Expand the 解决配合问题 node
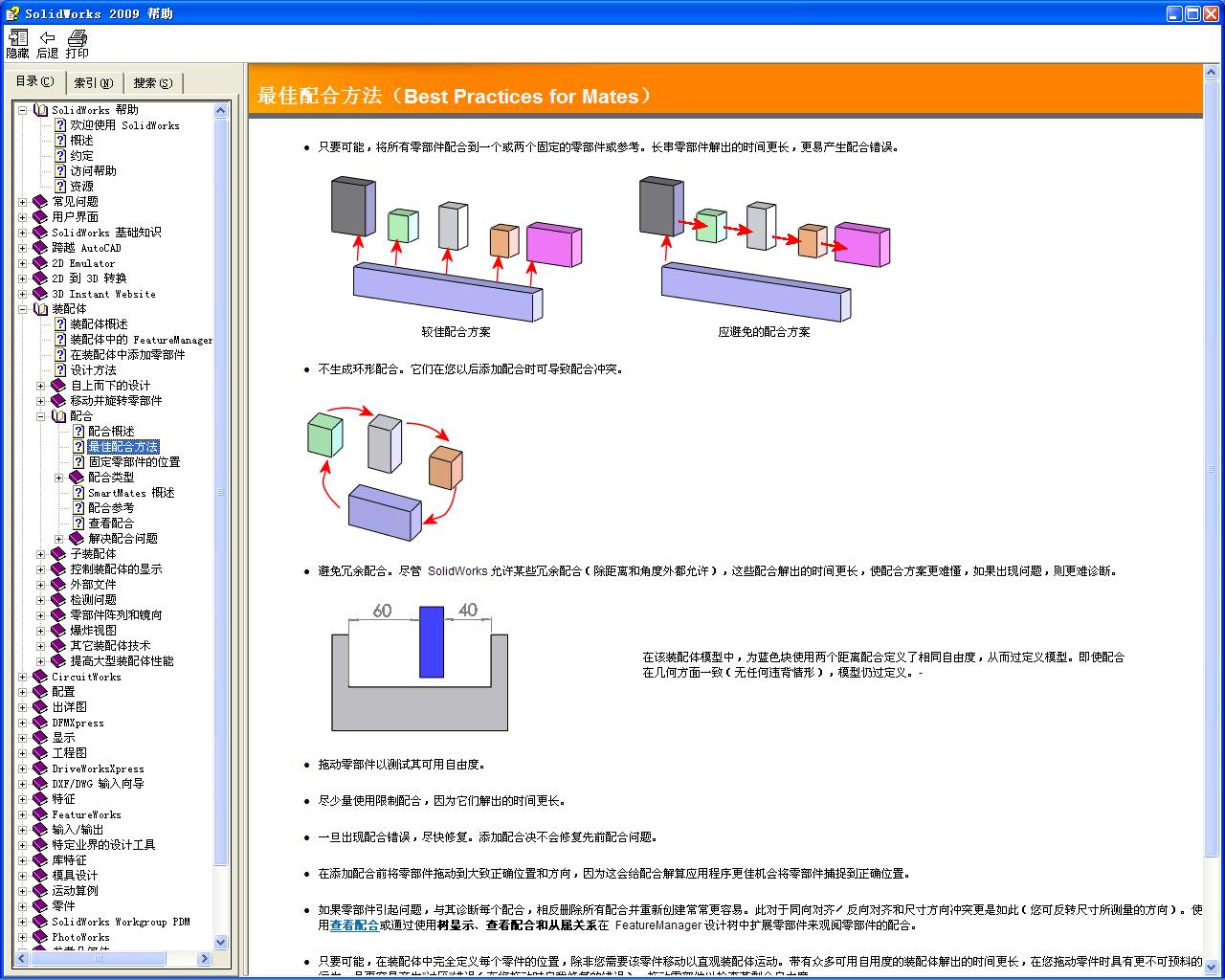This screenshot has height=980, width=1225. tap(59, 539)
